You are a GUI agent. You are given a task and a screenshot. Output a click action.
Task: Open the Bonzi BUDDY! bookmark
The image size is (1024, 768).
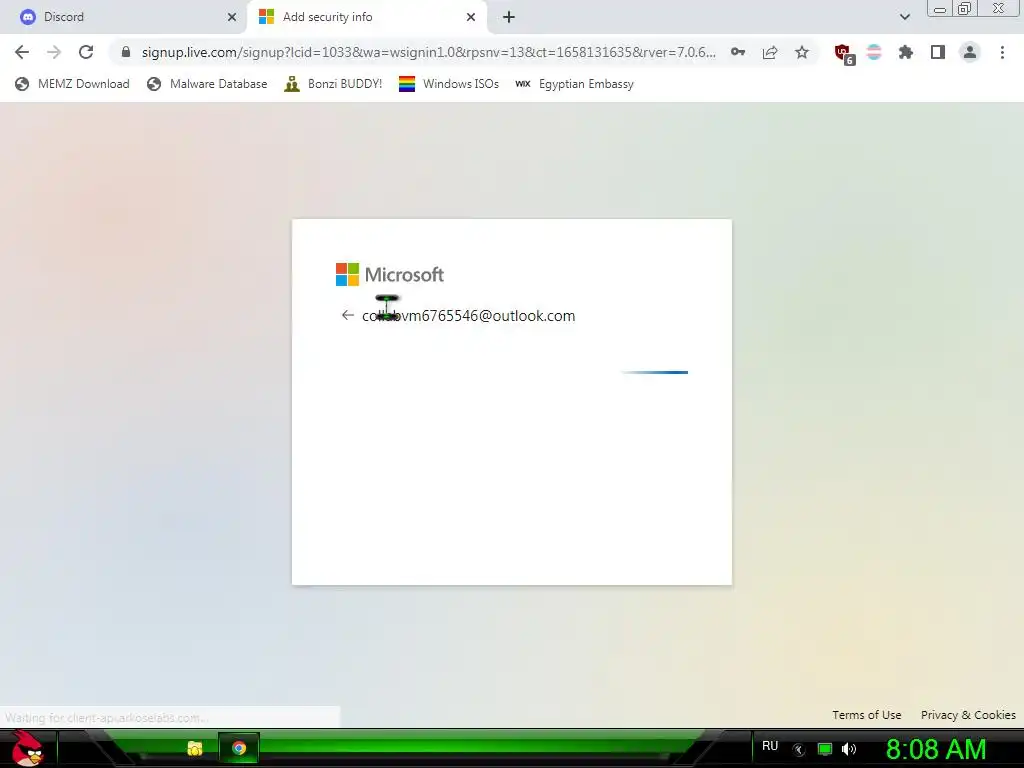pos(333,84)
